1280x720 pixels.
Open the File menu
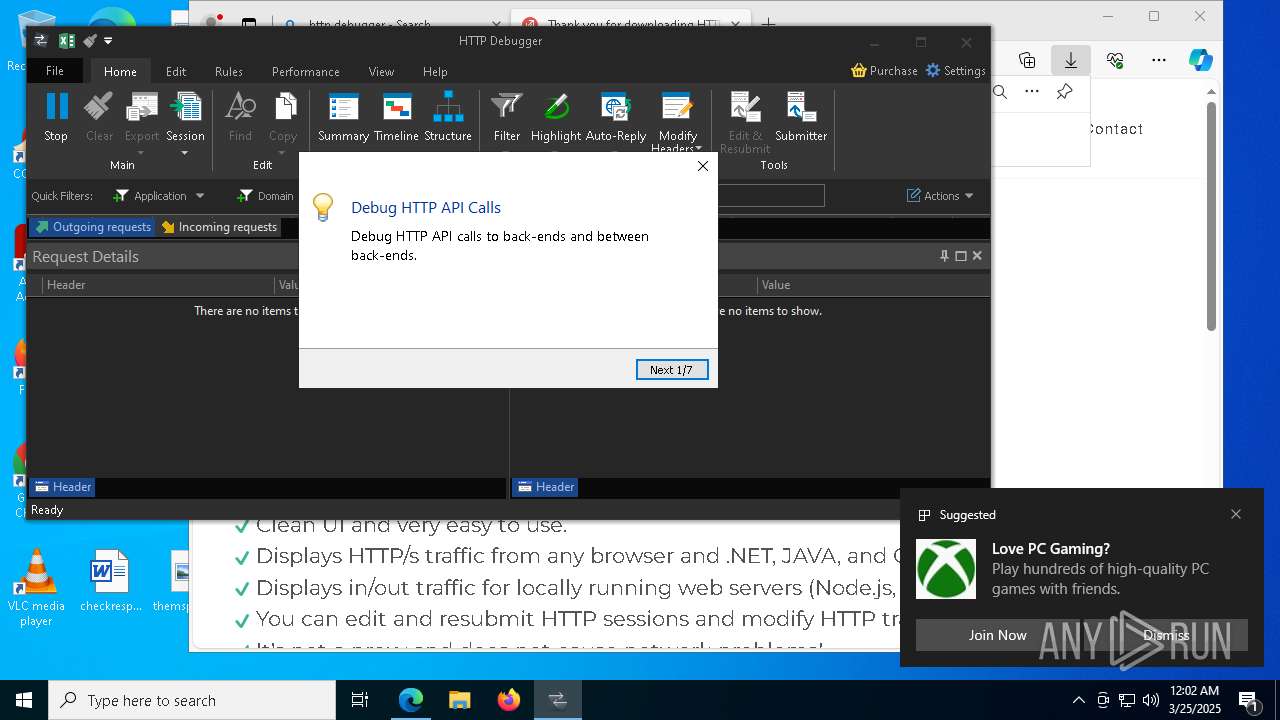pyautogui.click(x=55, y=71)
